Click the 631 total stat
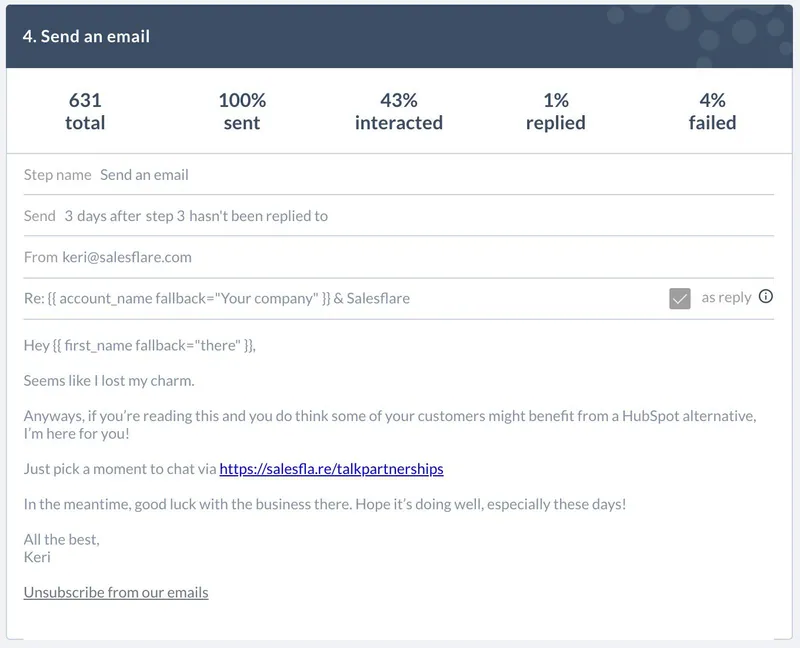The image size is (800, 648). [x=85, y=111]
